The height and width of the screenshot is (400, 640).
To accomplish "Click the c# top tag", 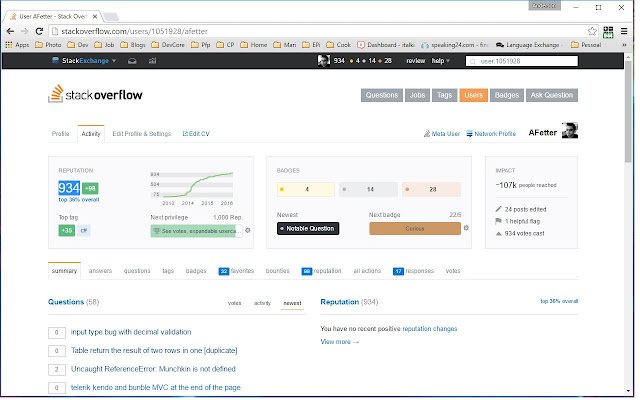I will pyautogui.click(x=84, y=231).
